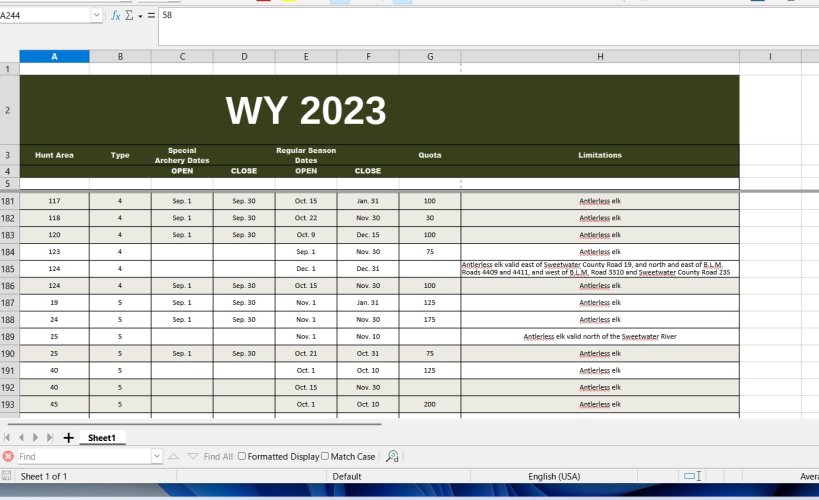Click the Sum sigma icon
The image size is (819, 500).
tap(129, 16)
